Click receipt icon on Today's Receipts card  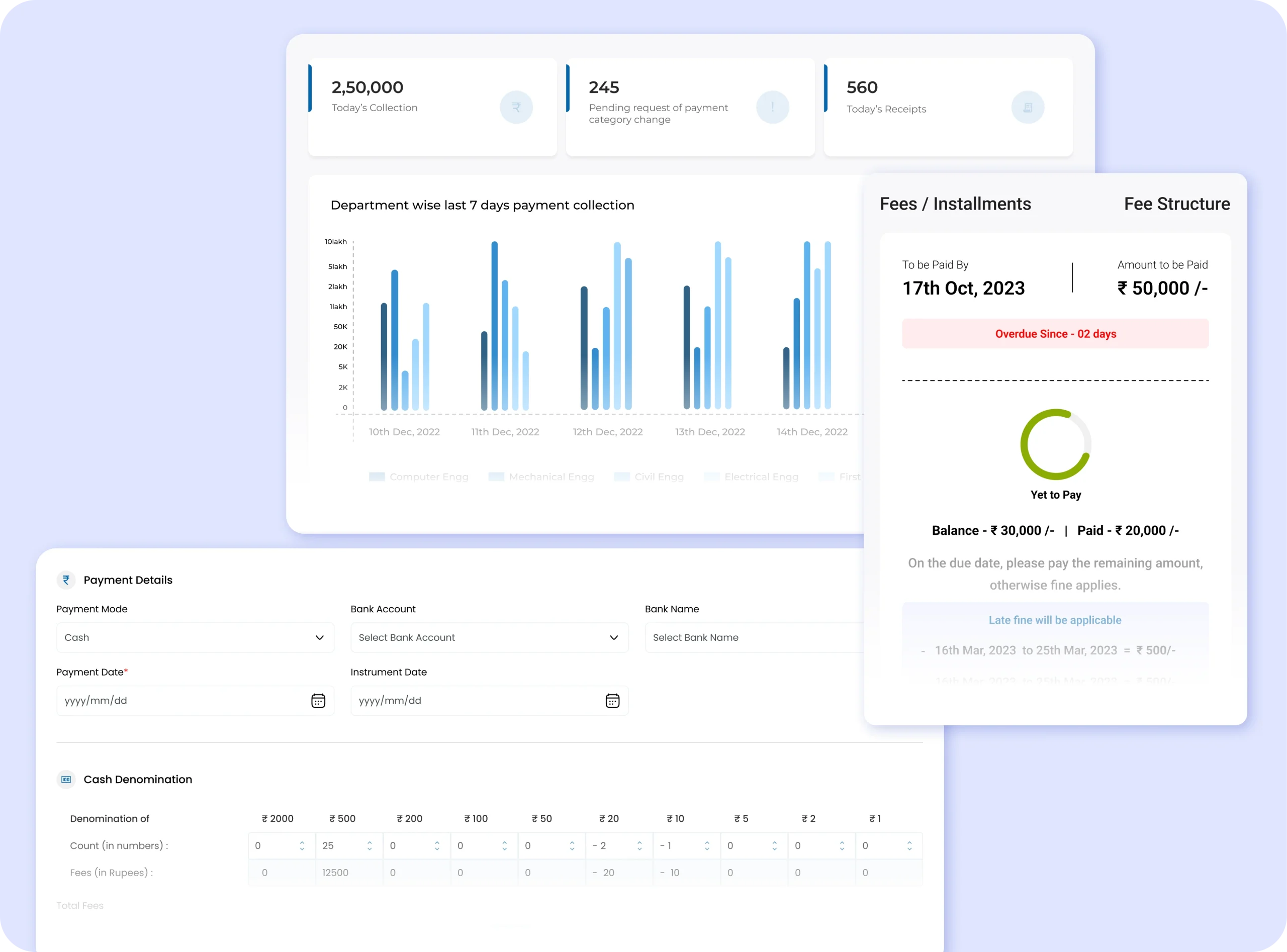(1027, 107)
